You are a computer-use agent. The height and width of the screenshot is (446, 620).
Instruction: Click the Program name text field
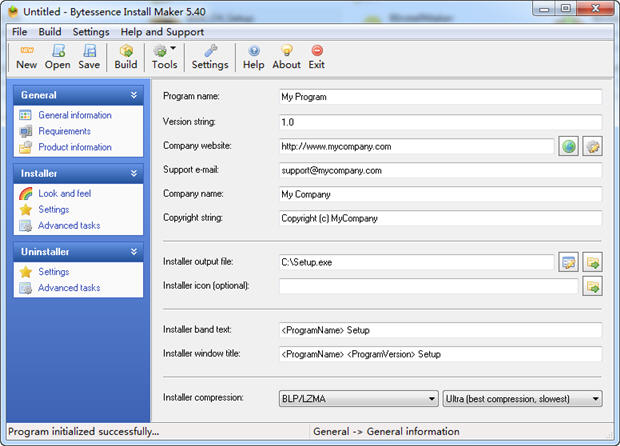coord(440,97)
